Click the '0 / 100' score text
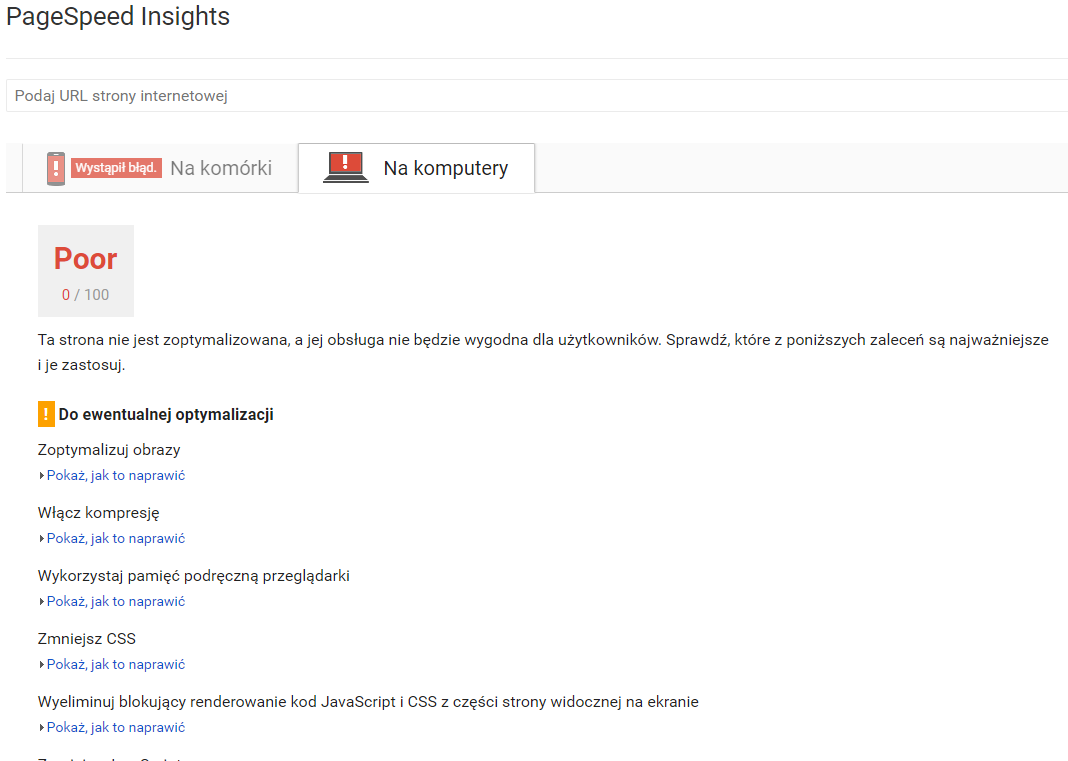The width and height of the screenshot is (1068, 761). (x=85, y=295)
